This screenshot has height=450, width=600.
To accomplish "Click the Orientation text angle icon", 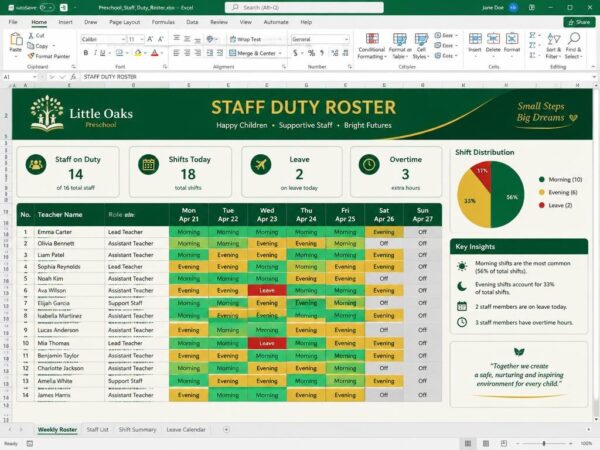I will point(210,39).
